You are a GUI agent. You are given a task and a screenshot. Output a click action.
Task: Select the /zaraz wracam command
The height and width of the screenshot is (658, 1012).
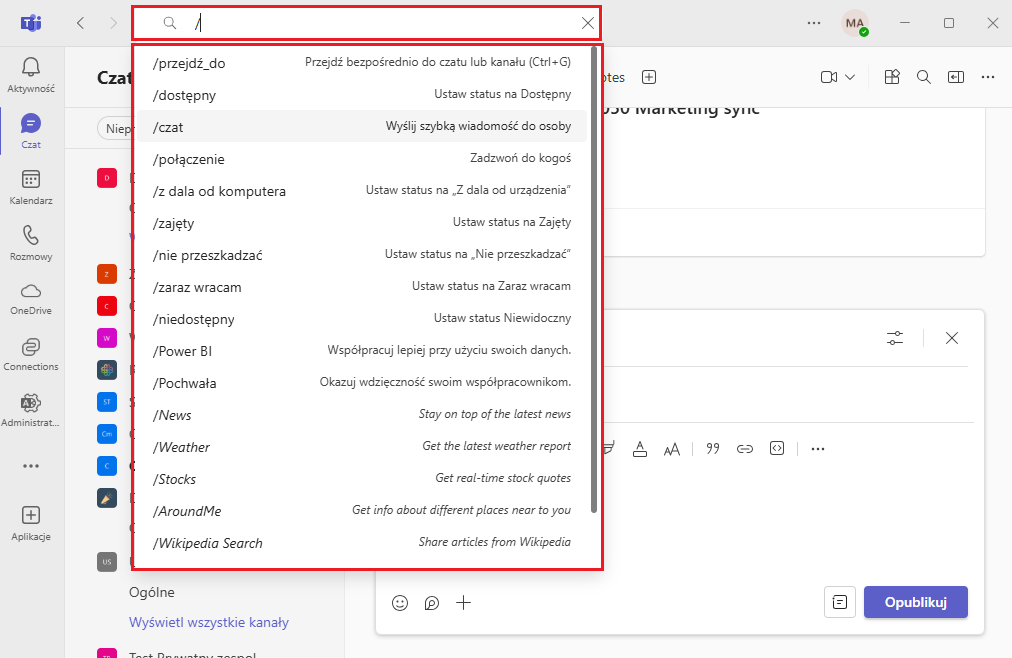pyautogui.click(x=362, y=286)
